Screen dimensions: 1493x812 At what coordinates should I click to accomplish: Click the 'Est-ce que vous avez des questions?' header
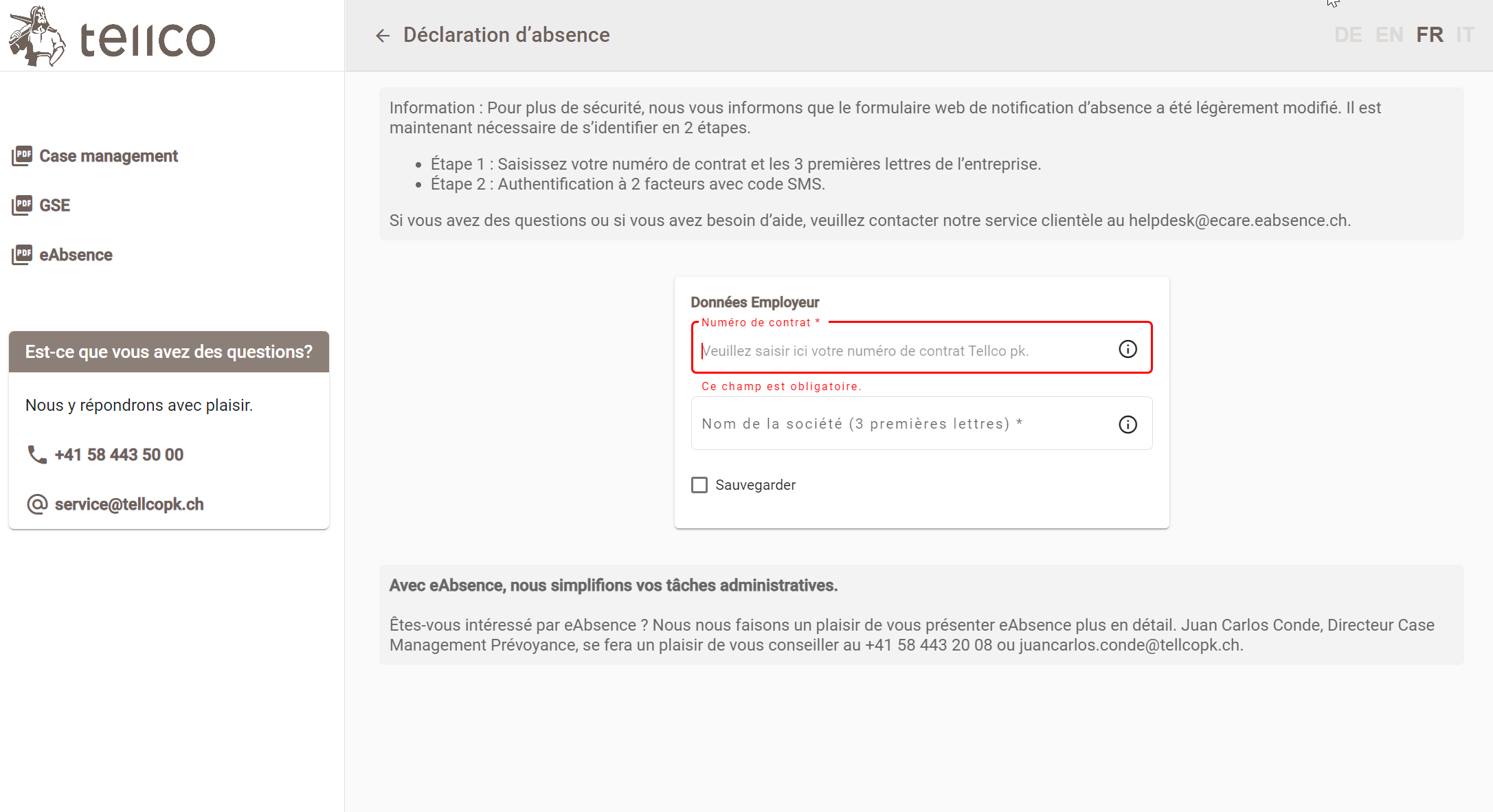[x=169, y=352]
